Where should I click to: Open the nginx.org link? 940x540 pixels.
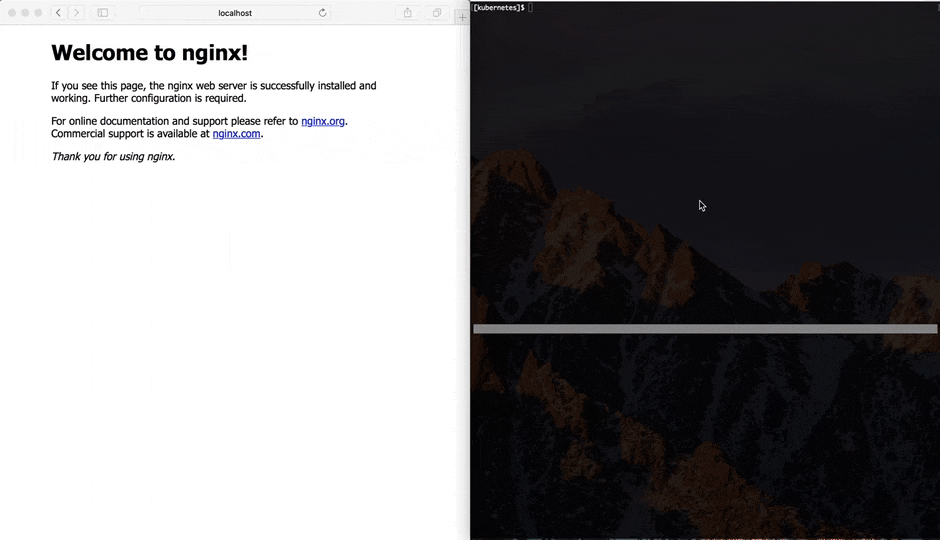[x=323, y=121]
